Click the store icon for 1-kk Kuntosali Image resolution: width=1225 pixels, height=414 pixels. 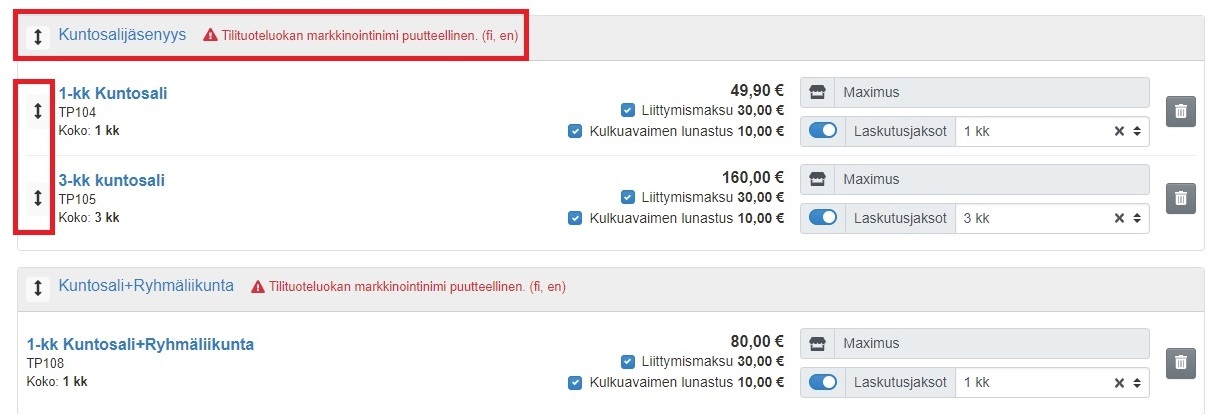(817, 93)
